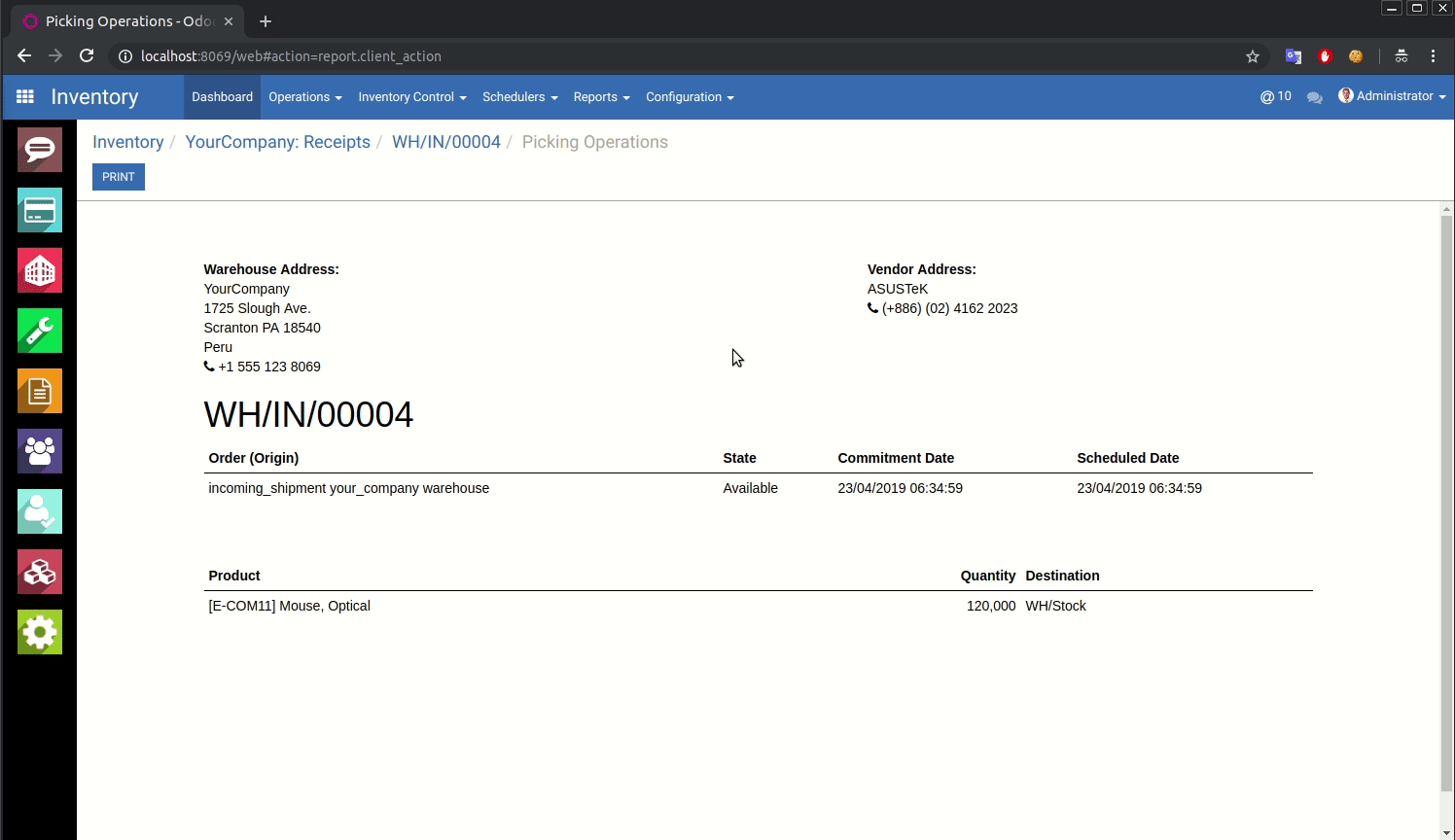Open the apps grid menu icon

pyautogui.click(x=25, y=97)
